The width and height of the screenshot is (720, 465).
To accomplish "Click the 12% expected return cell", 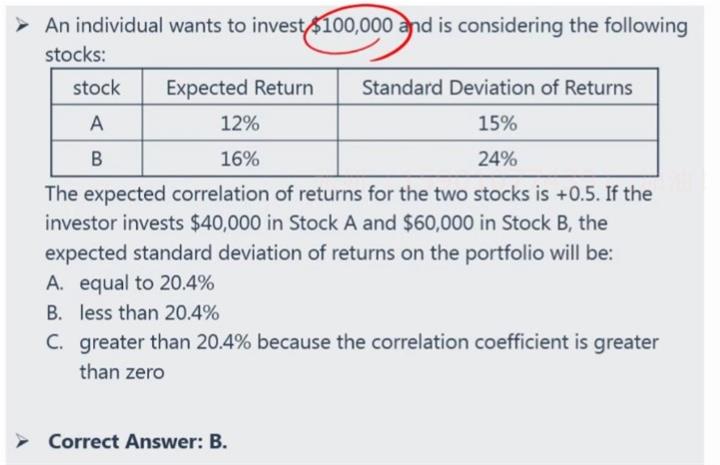I will point(239,124).
